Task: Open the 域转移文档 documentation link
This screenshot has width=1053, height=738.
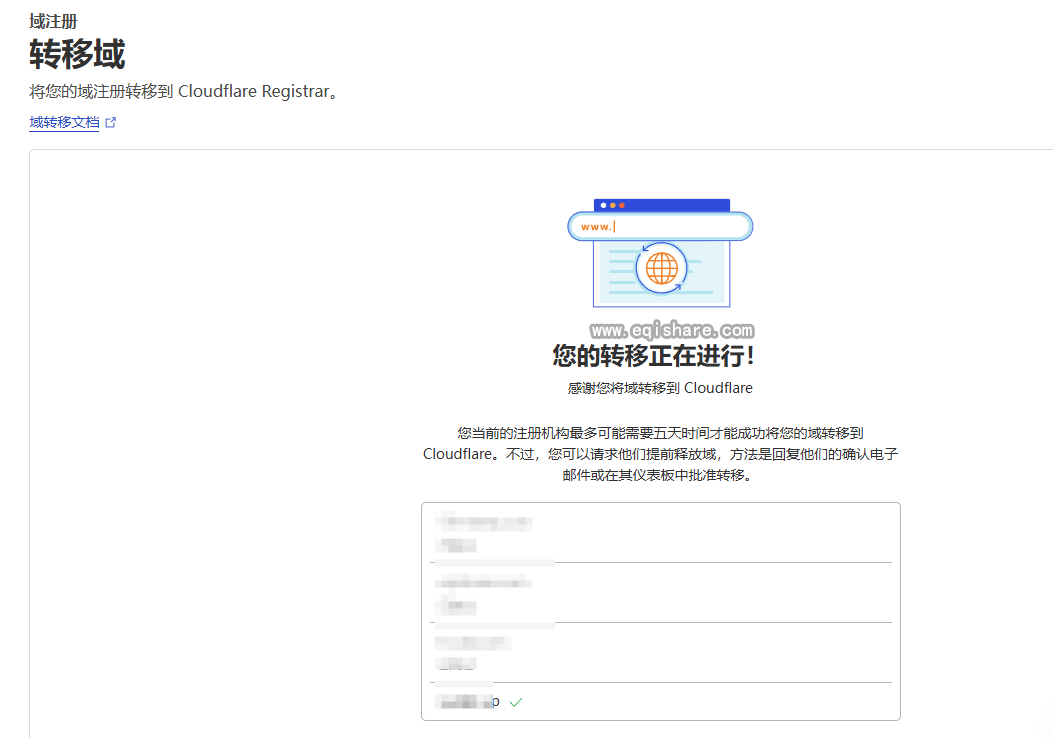Action: pos(64,123)
